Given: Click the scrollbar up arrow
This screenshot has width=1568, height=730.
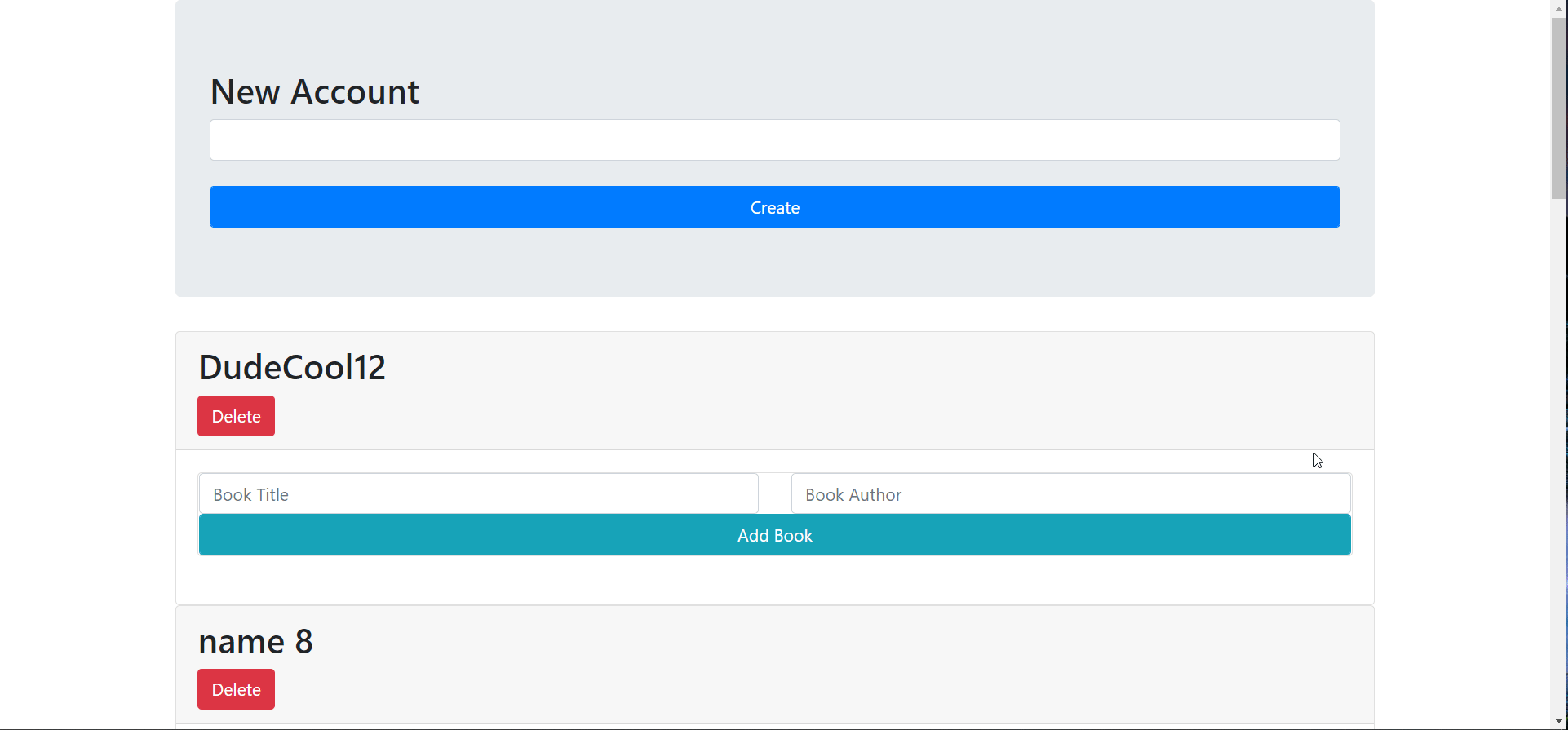Looking at the screenshot, I should (1559, 7).
